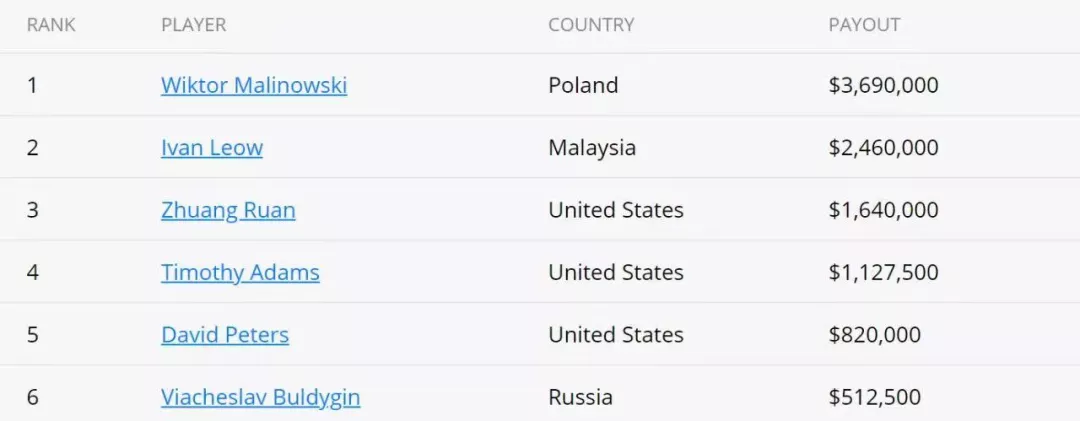Visit Zhuang Ruan's player page
This screenshot has width=1080, height=421.
(x=229, y=210)
